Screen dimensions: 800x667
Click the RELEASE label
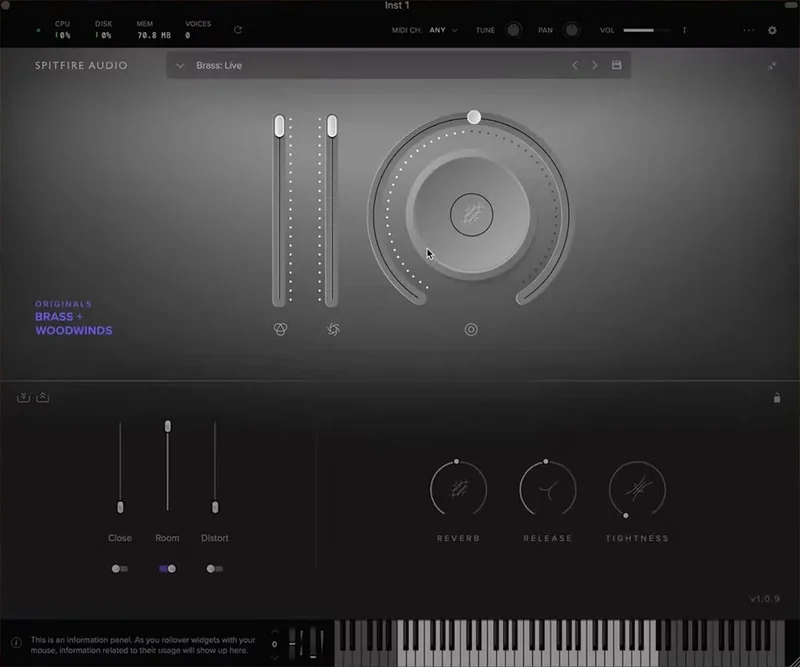point(548,538)
